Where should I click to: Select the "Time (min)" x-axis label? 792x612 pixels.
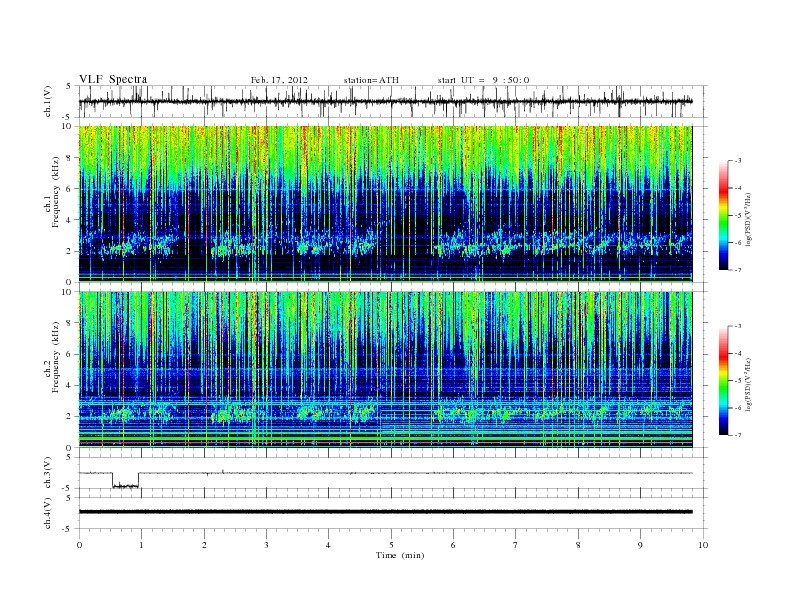click(x=400, y=555)
